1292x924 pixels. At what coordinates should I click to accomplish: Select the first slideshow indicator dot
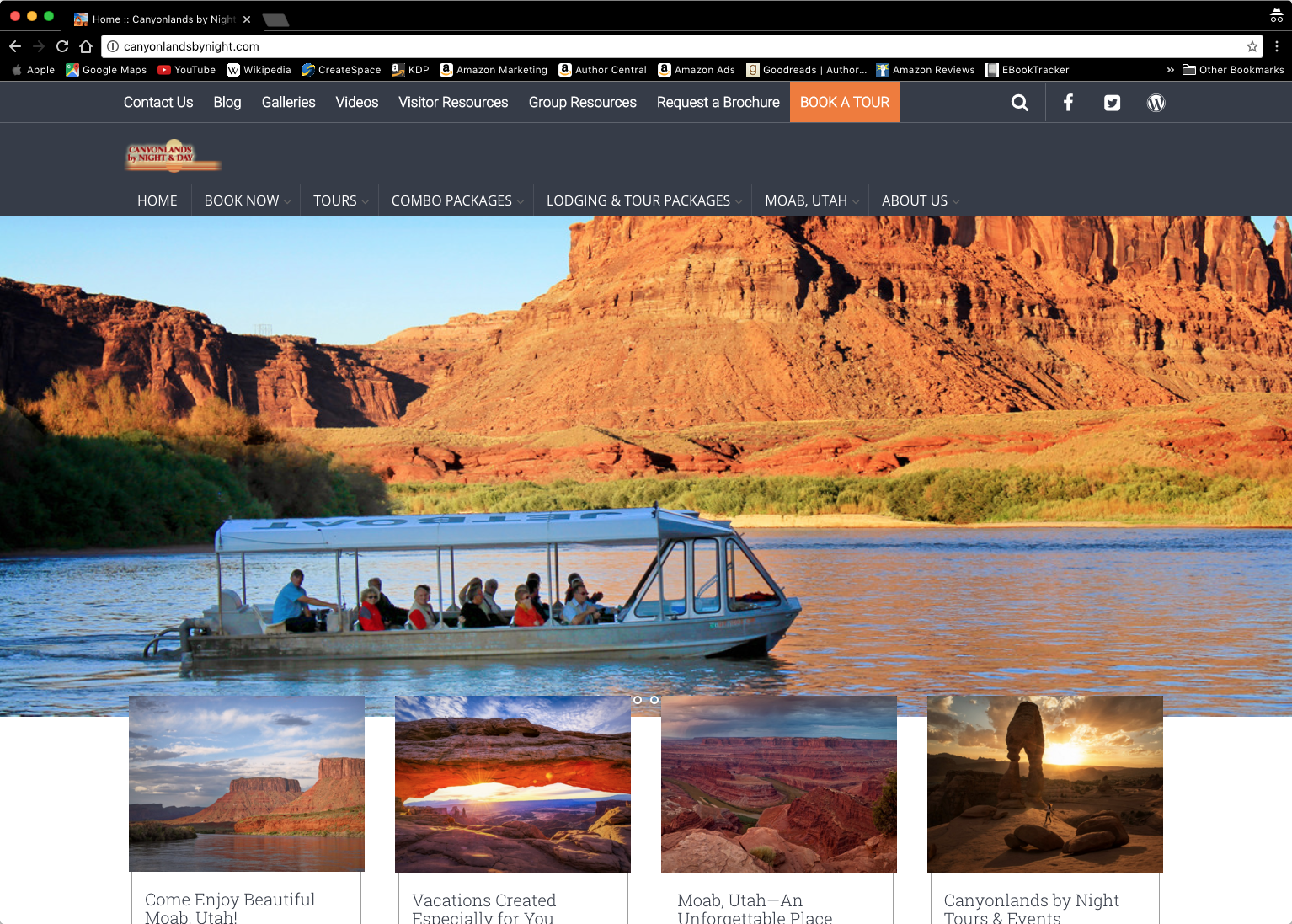638,700
